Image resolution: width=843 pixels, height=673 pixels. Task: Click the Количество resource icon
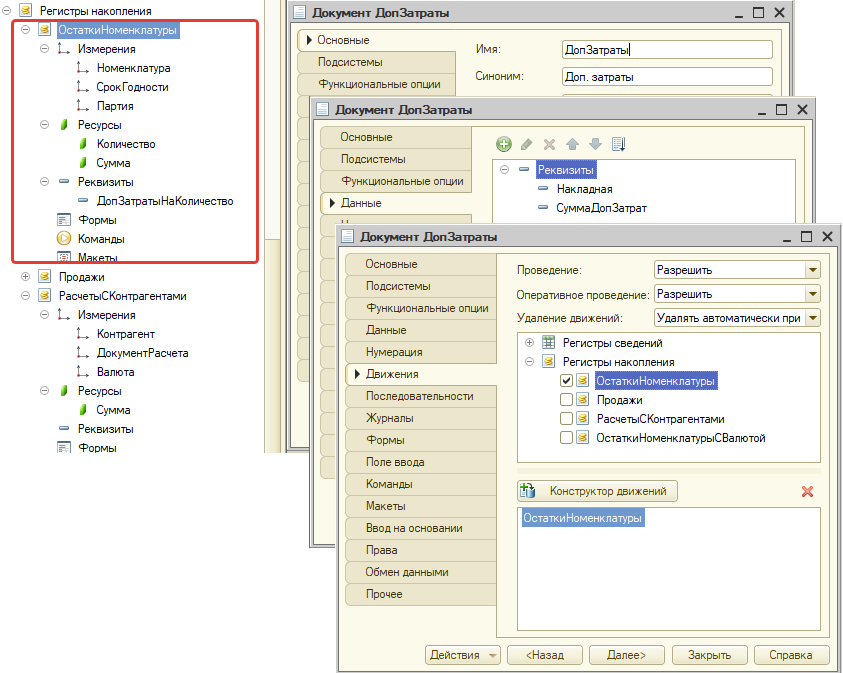click(83, 144)
